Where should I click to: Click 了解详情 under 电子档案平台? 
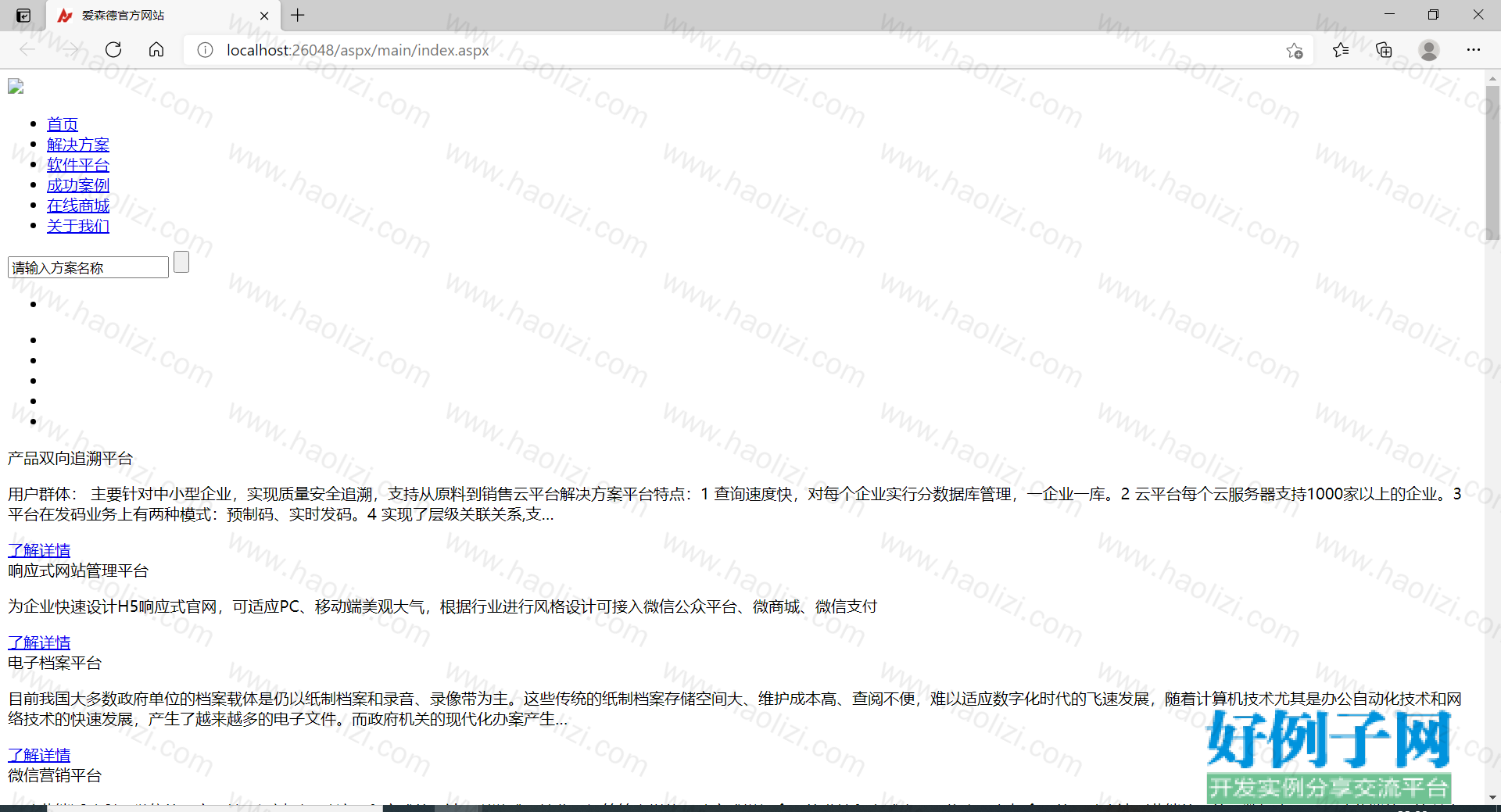coord(39,755)
